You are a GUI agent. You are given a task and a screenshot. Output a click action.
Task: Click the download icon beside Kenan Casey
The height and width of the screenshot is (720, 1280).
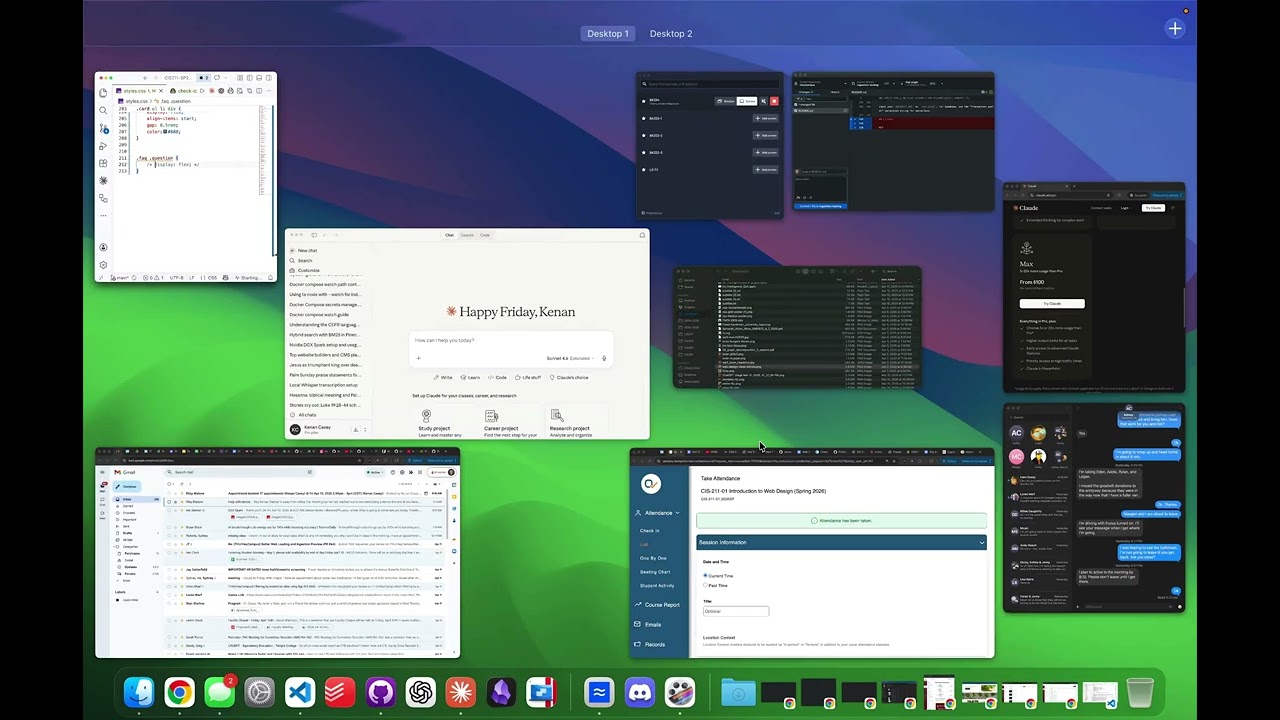click(x=355, y=429)
